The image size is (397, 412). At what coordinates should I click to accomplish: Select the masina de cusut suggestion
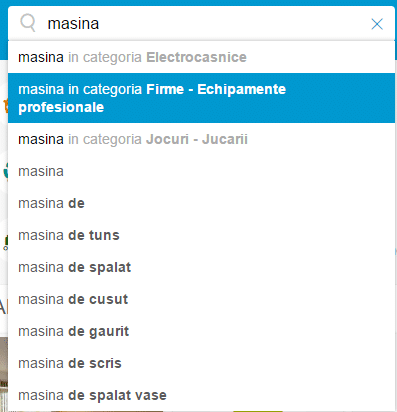coord(201,299)
